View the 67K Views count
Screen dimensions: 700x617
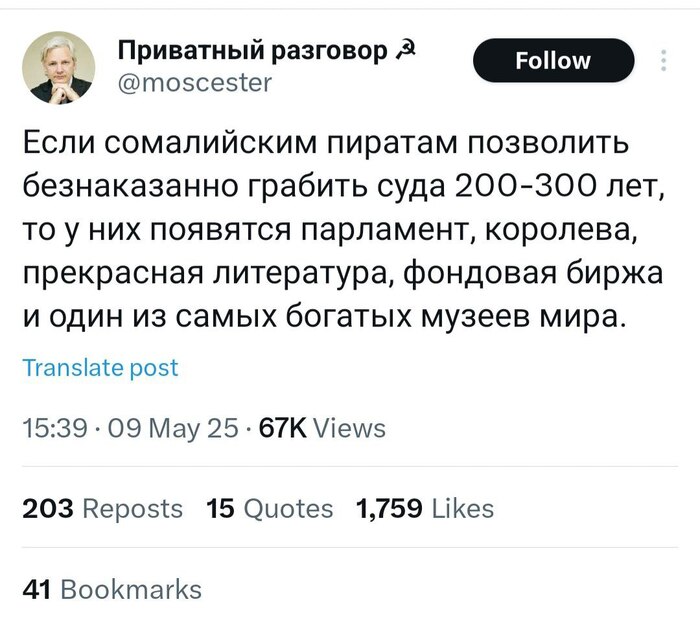pyautogui.click(x=322, y=429)
